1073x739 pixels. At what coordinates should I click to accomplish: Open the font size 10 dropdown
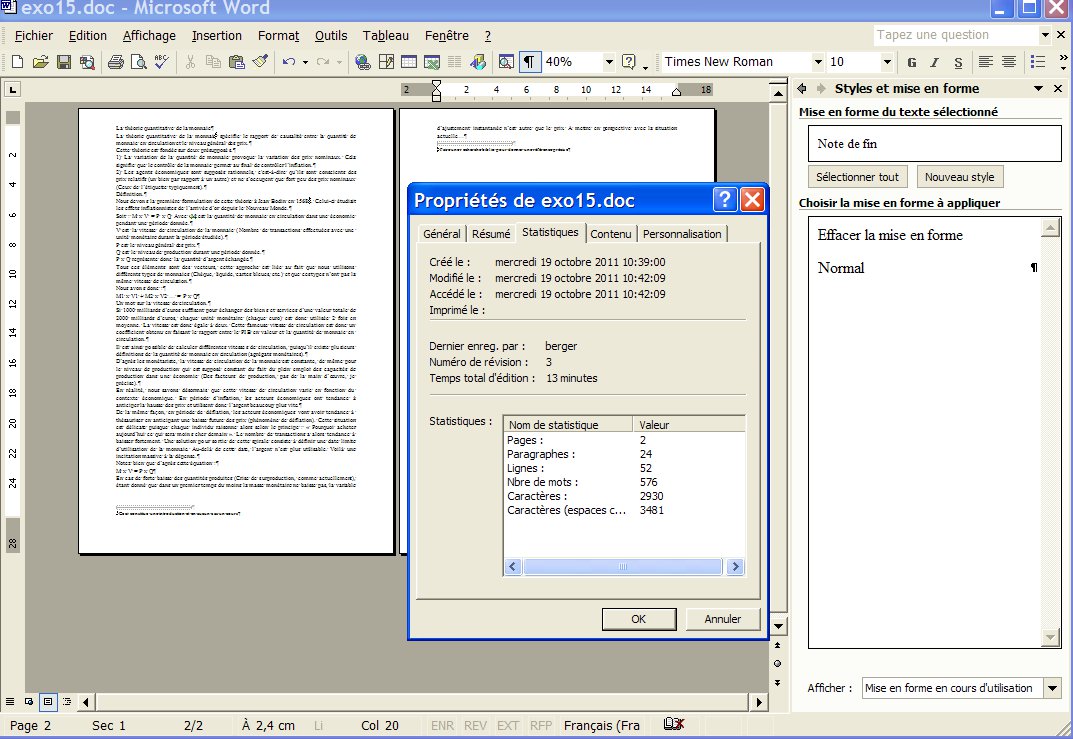coord(887,62)
